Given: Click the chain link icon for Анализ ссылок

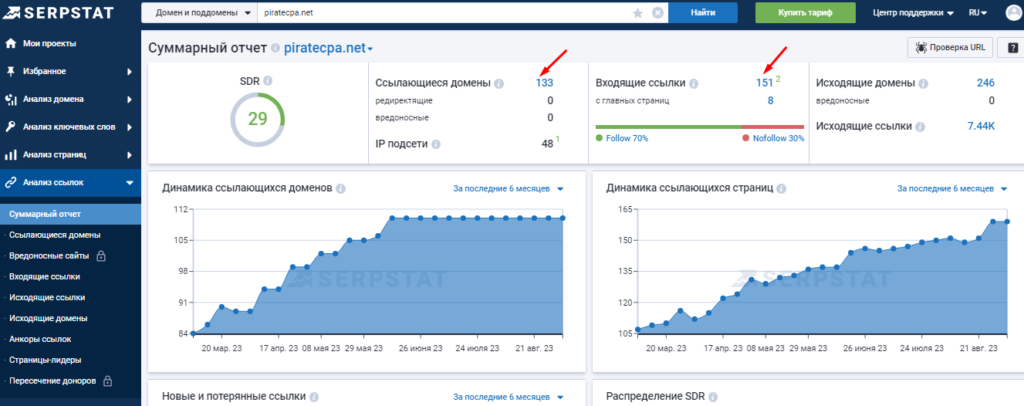Looking at the screenshot, I should (10, 183).
